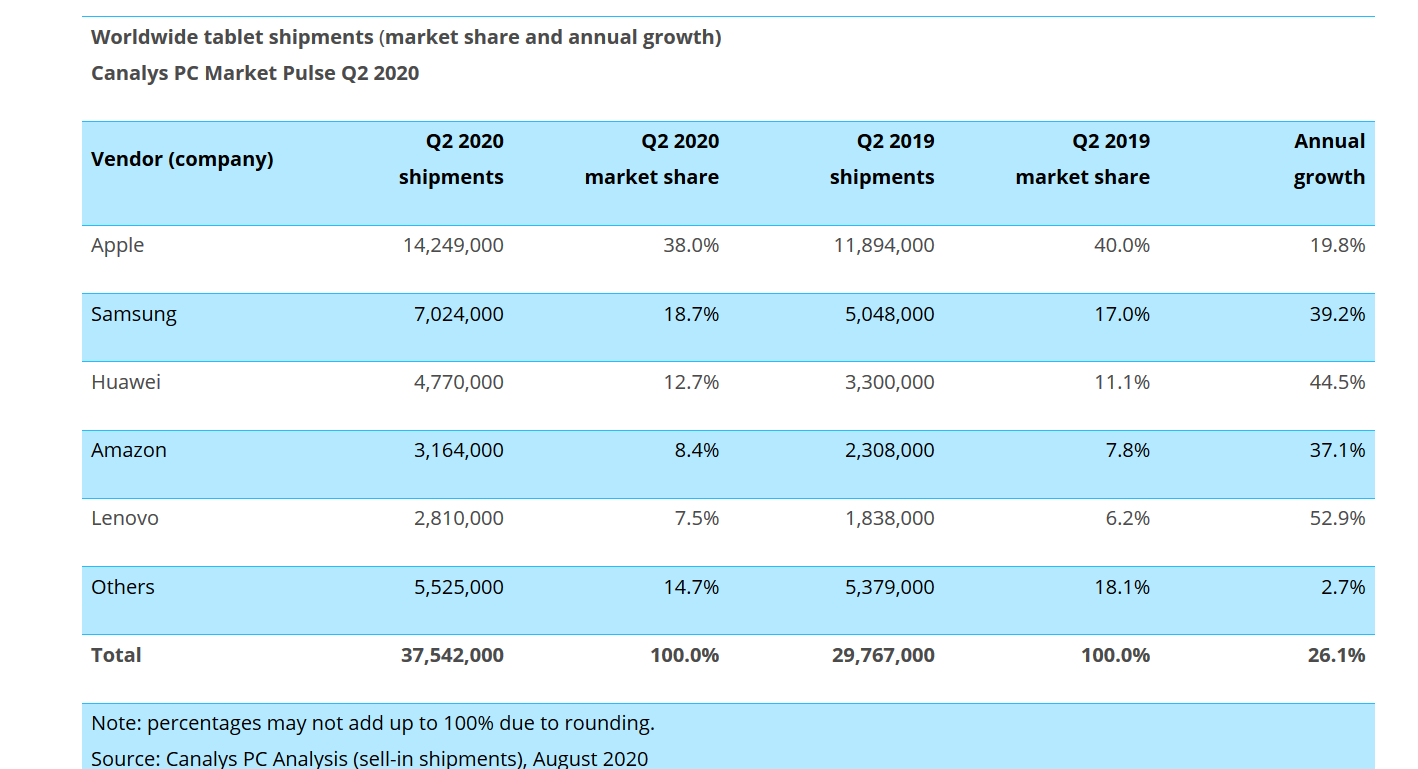Click the 'Canalys PC Market Pulse Q2 2020' subtitle
The image size is (1418, 769).
click(255, 73)
